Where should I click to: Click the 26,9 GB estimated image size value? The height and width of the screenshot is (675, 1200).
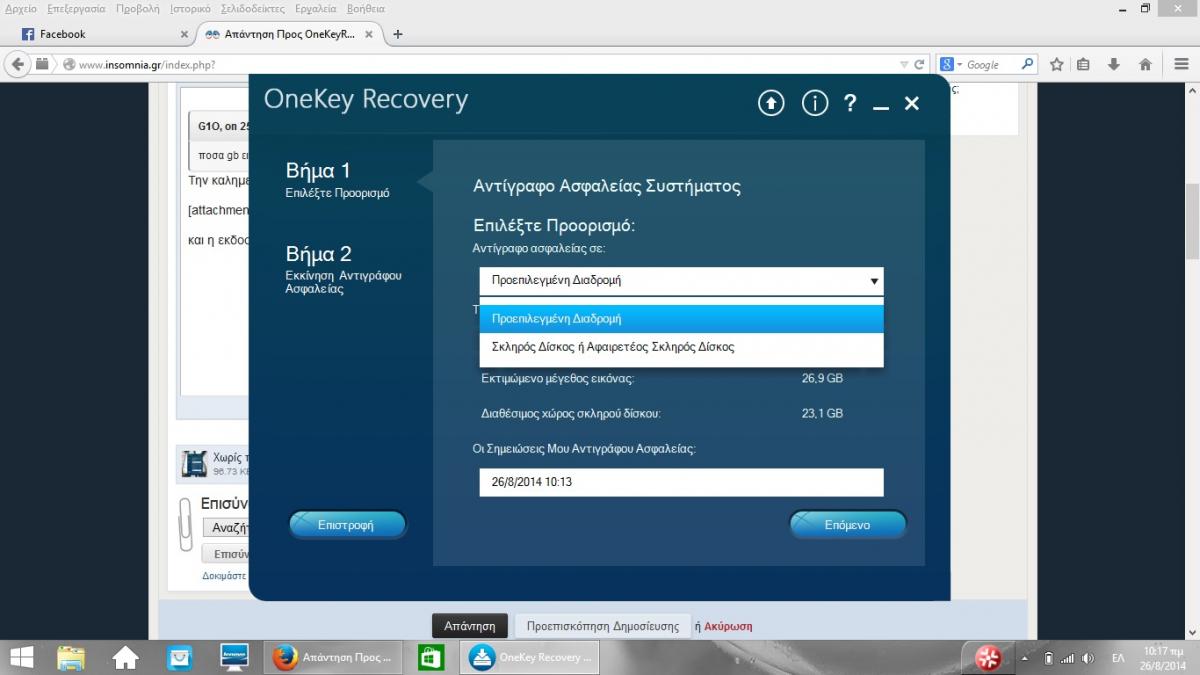click(823, 379)
